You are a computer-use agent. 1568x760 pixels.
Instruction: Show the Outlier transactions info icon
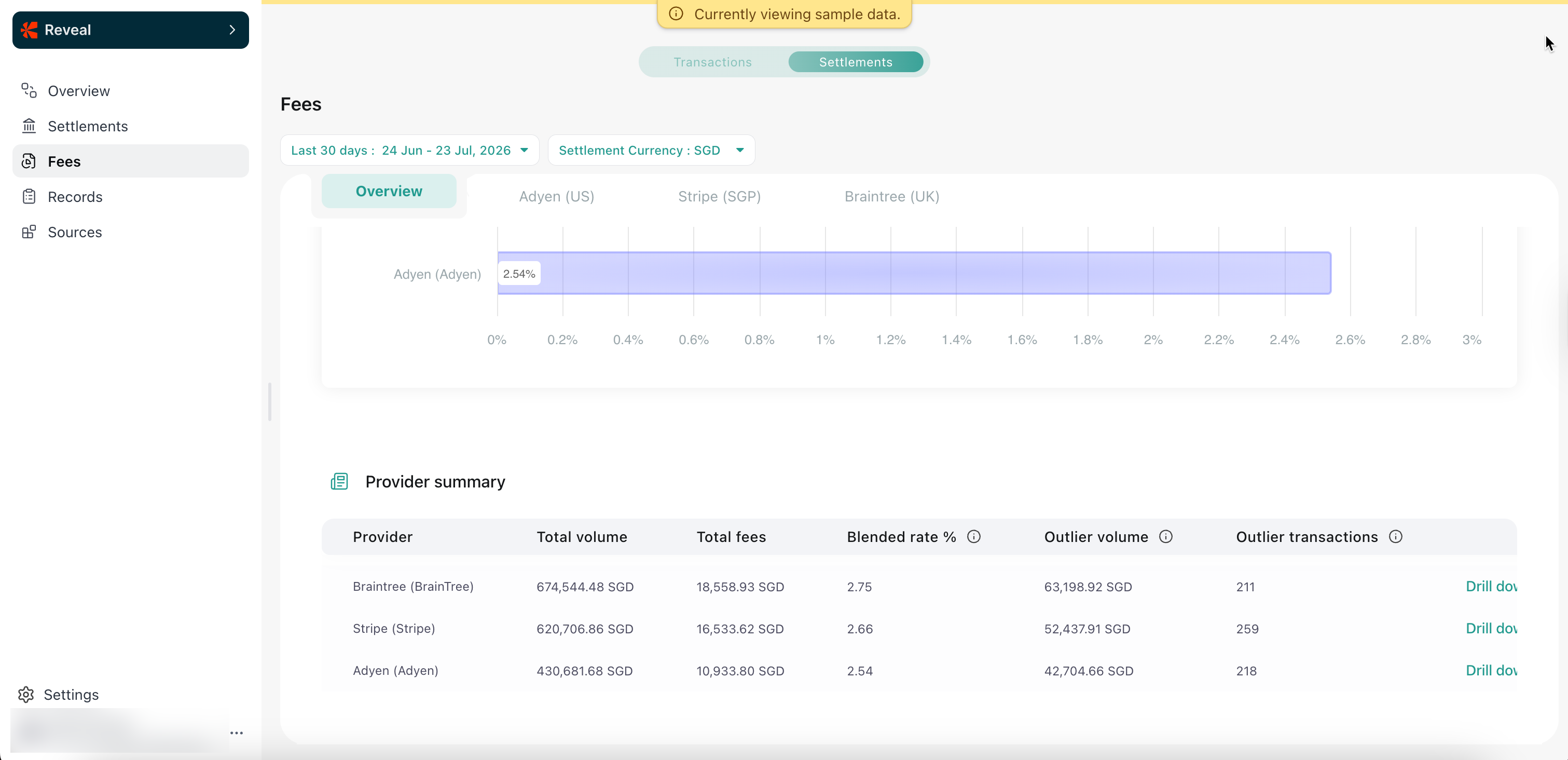click(x=1396, y=536)
